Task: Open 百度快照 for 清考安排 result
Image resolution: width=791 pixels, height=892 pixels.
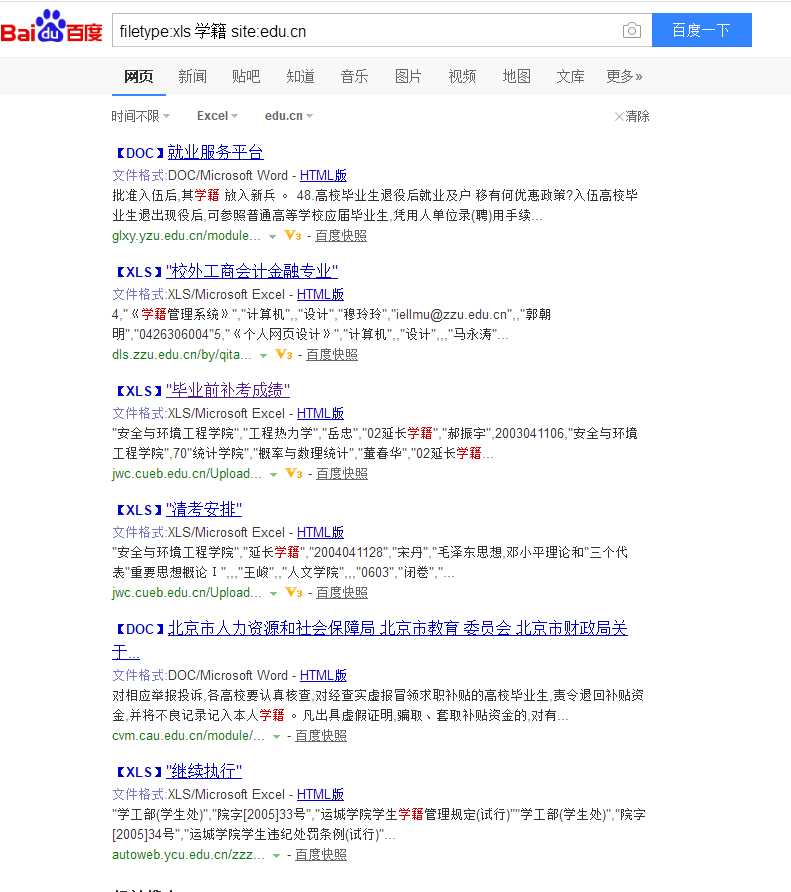Action: [x=341, y=592]
